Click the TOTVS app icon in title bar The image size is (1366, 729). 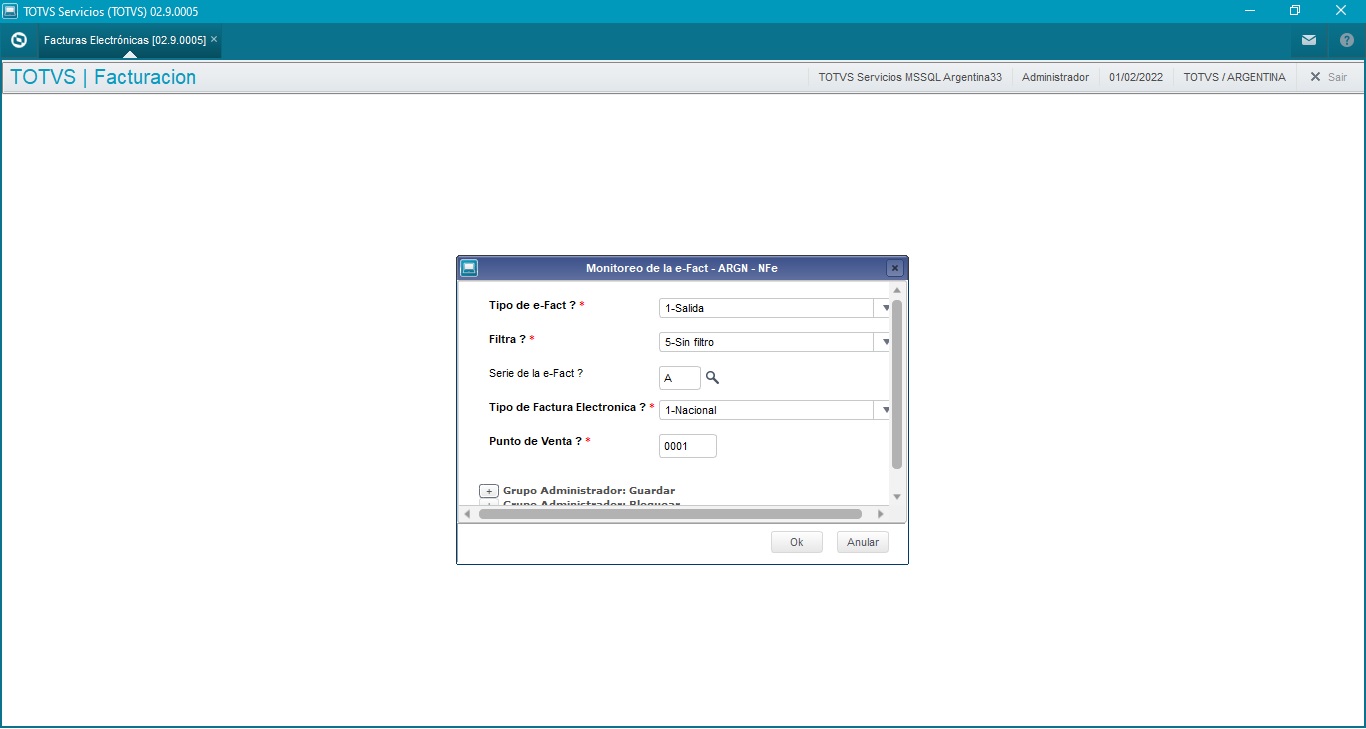click(x=10, y=11)
